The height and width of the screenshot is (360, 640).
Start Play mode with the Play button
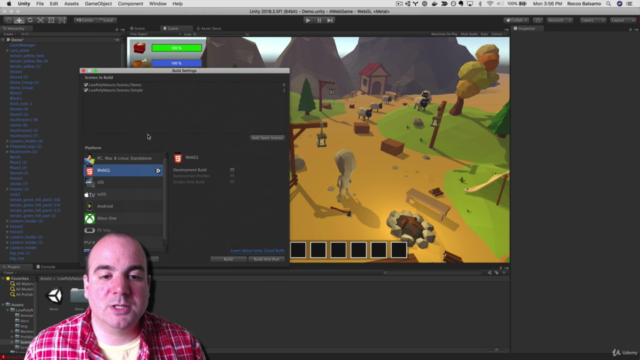(308, 20)
